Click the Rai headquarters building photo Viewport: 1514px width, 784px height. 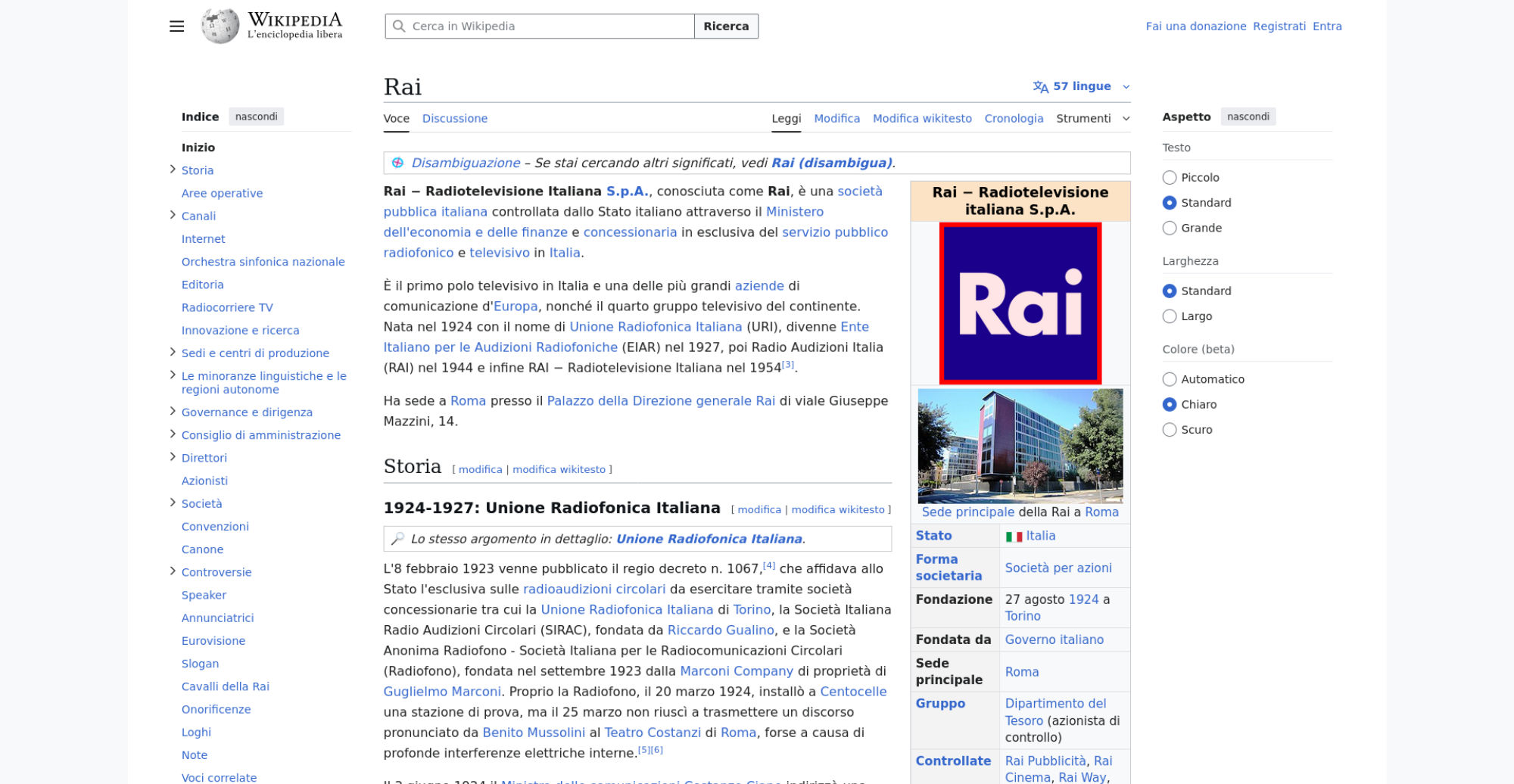(1020, 446)
